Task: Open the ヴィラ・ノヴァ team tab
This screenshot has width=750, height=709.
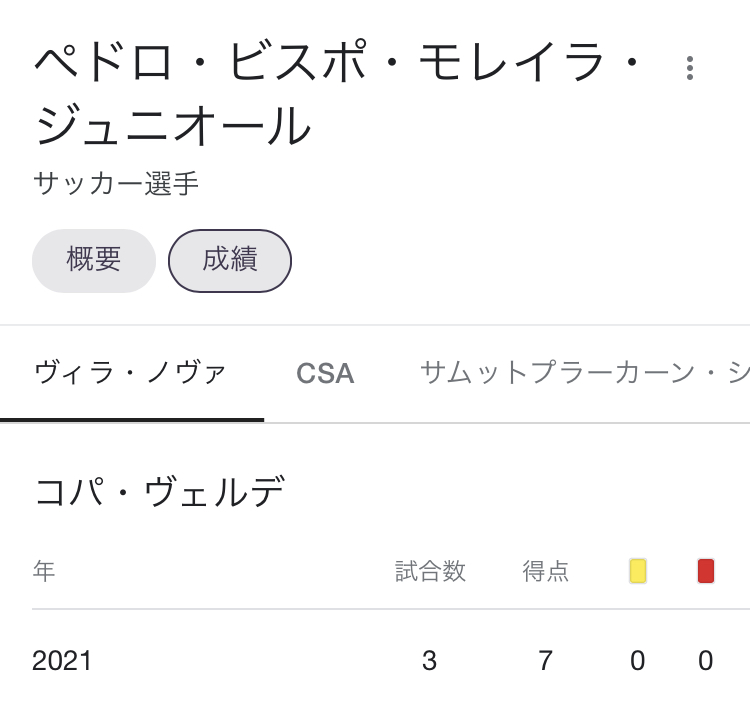Action: [x=131, y=373]
